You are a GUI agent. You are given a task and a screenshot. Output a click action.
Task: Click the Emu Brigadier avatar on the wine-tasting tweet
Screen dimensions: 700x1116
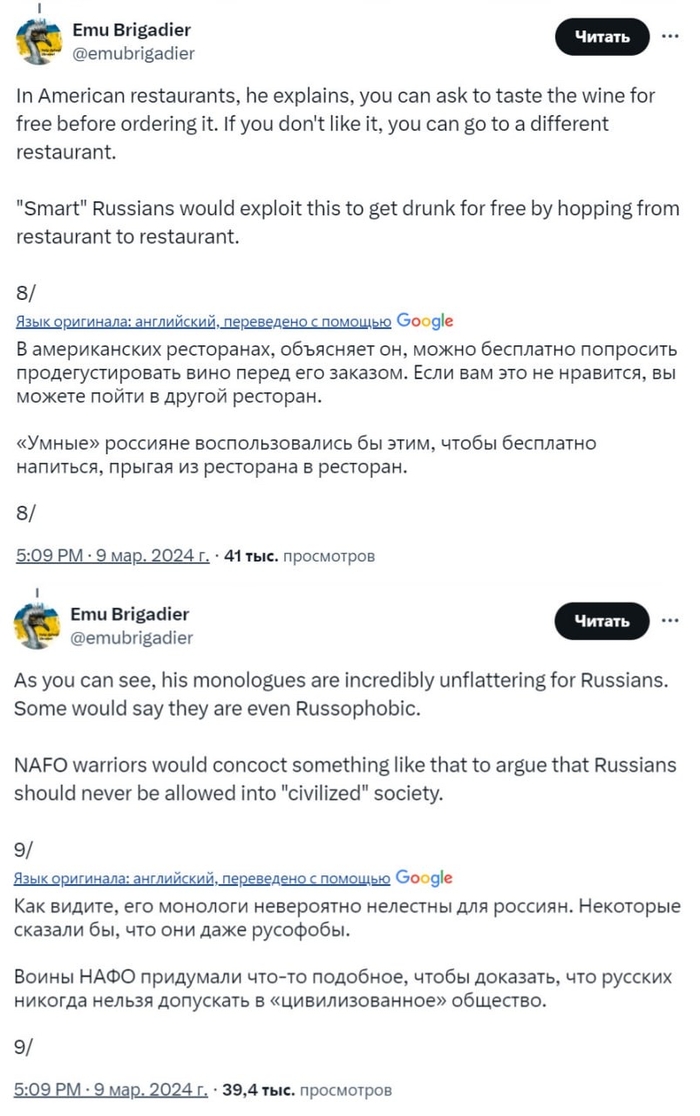coord(37,39)
